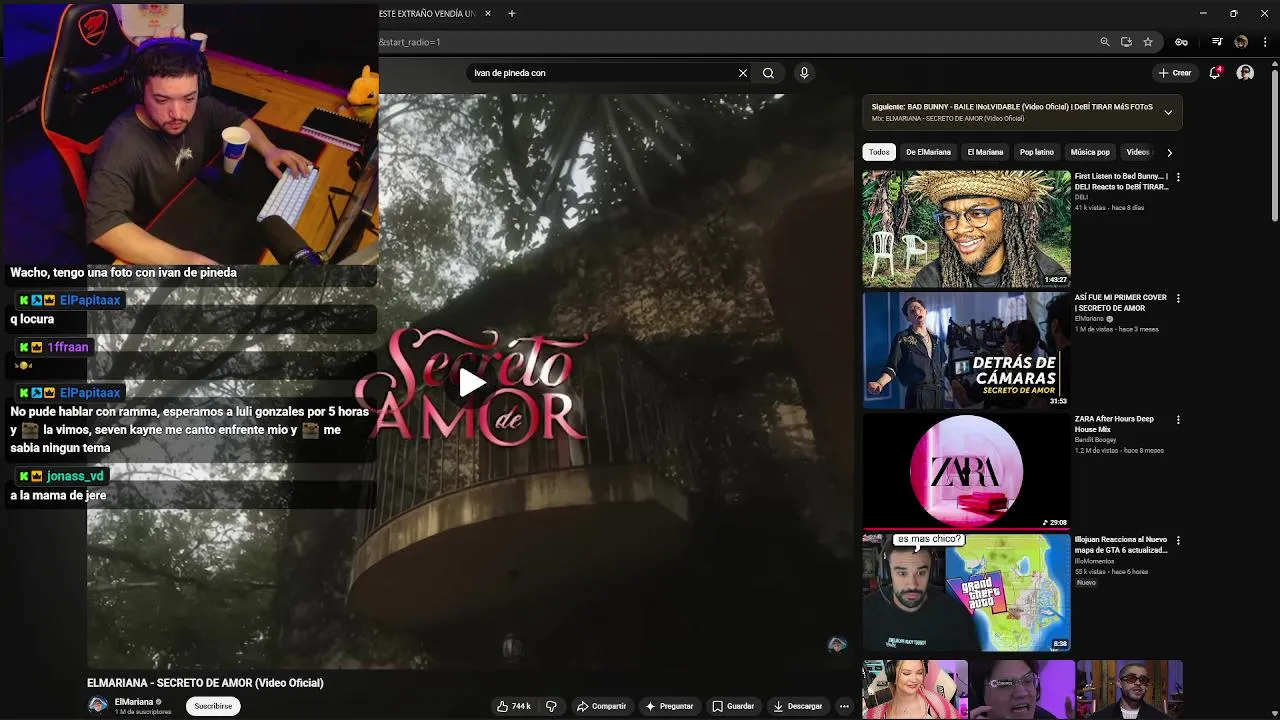
Task: Select the 'El Mariana' filter chip
Action: coord(985,152)
